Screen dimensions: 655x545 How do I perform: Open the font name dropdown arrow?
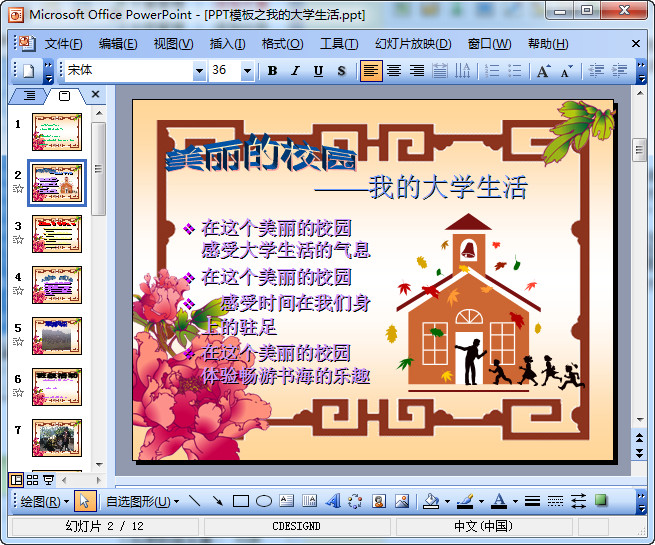click(x=199, y=71)
